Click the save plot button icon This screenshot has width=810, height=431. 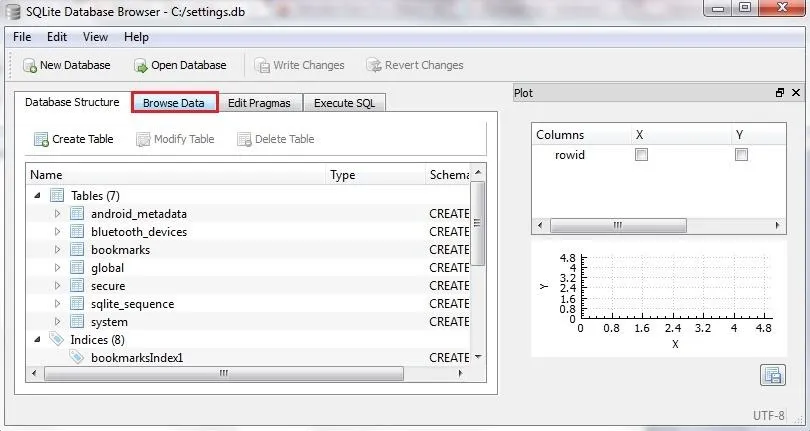coord(773,375)
